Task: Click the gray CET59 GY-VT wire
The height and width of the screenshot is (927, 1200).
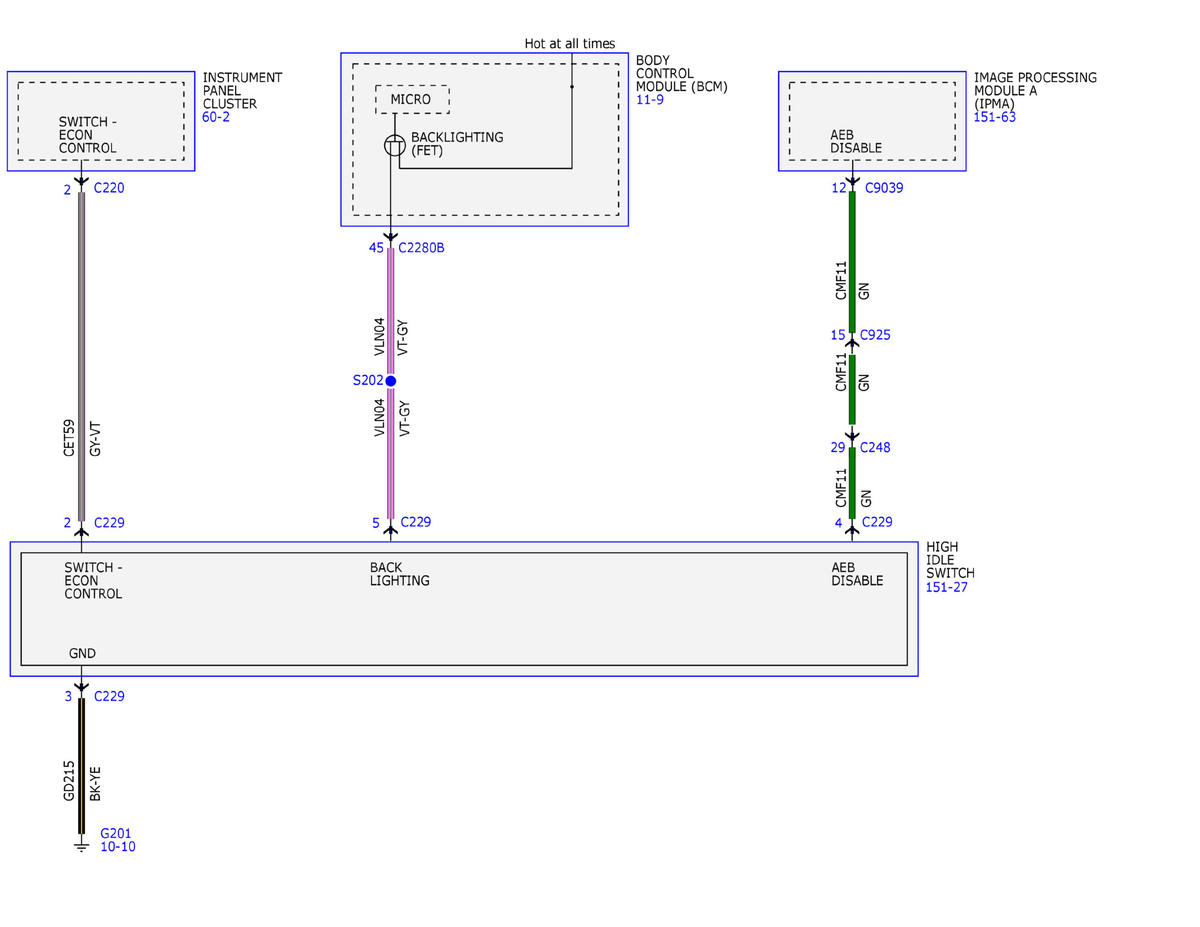Action: (x=82, y=355)
